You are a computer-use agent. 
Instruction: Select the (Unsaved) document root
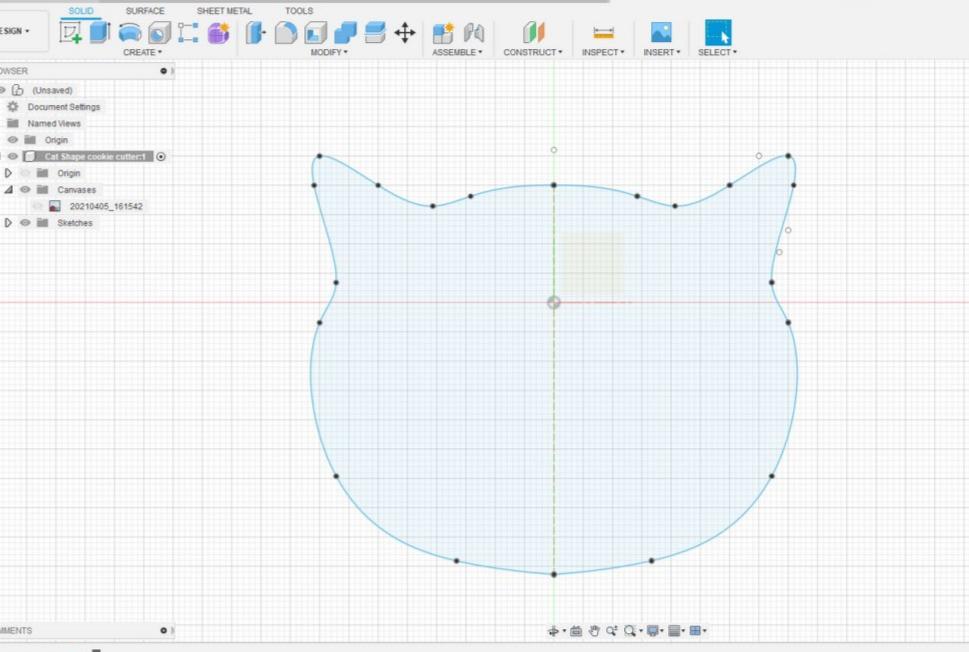(52, 90)
